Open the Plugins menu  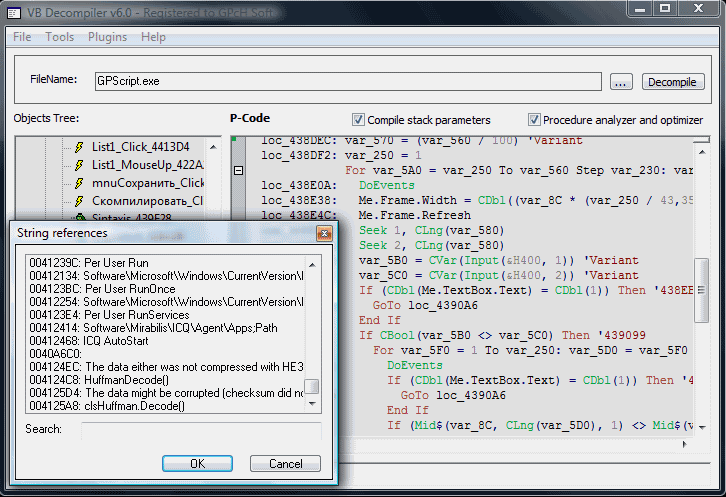point(107,37)
